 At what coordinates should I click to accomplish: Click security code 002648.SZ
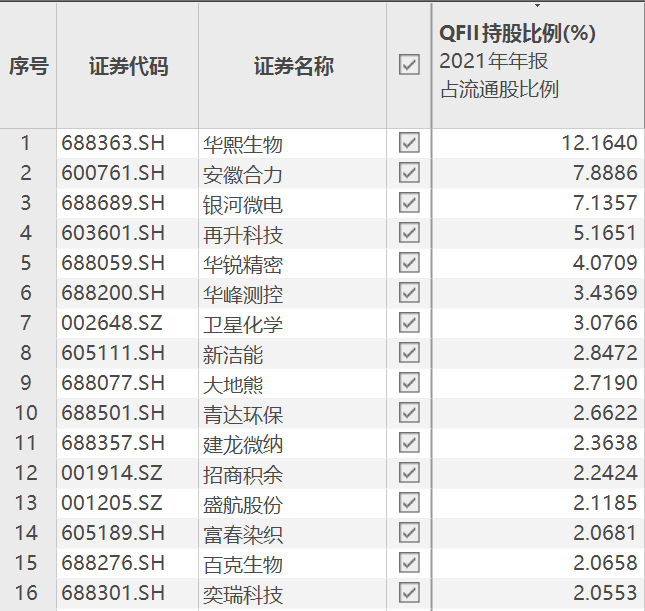click(113, 324)
